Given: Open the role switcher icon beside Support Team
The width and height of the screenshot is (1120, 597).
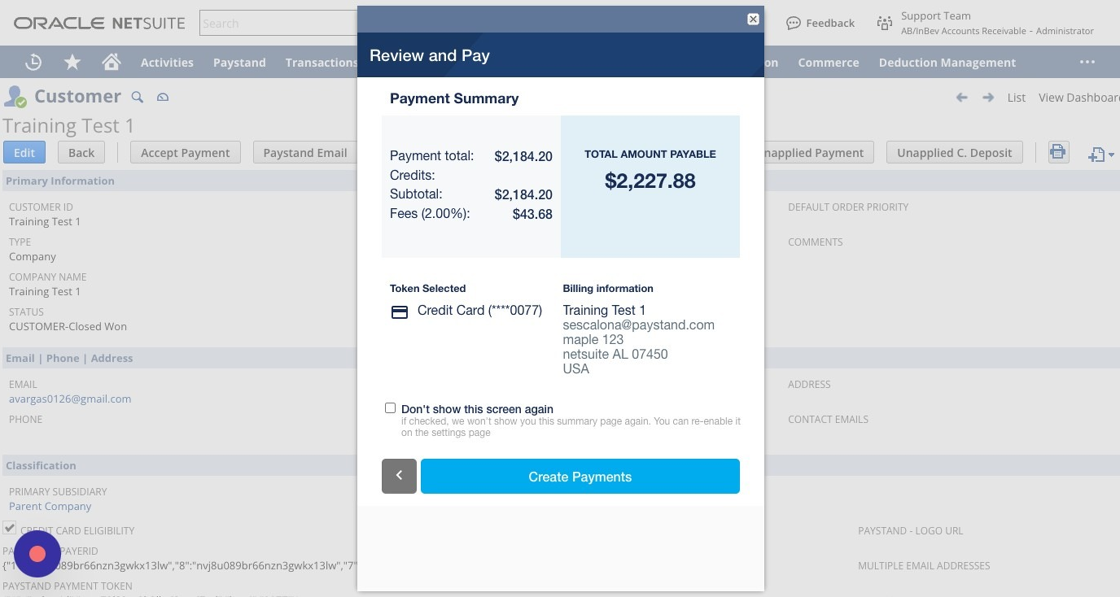Looking at the screenshot, I should 884,24.
